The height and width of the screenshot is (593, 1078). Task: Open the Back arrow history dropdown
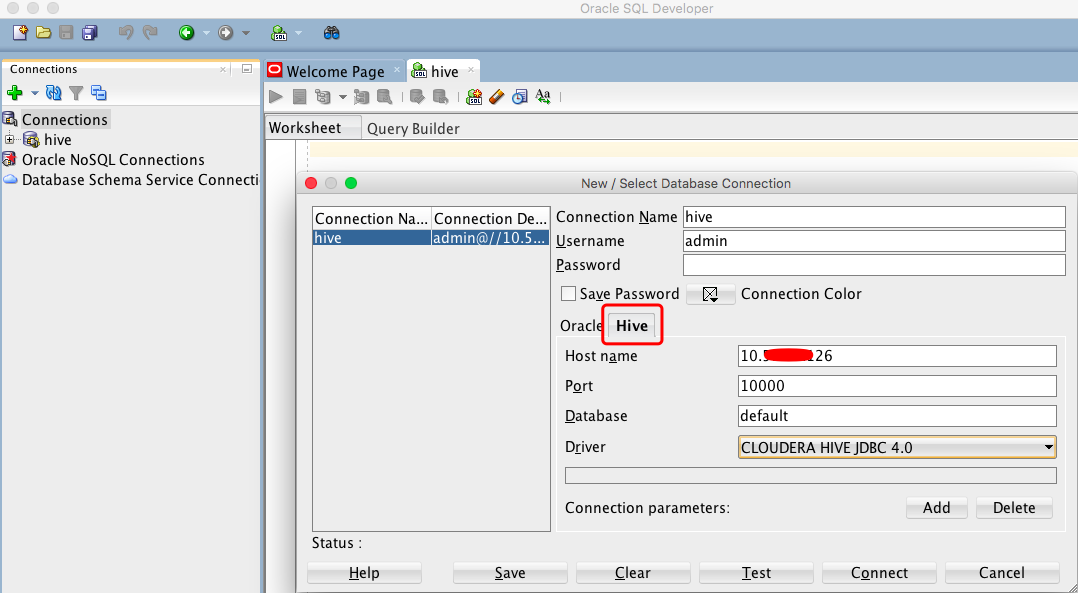click(206, 33)
